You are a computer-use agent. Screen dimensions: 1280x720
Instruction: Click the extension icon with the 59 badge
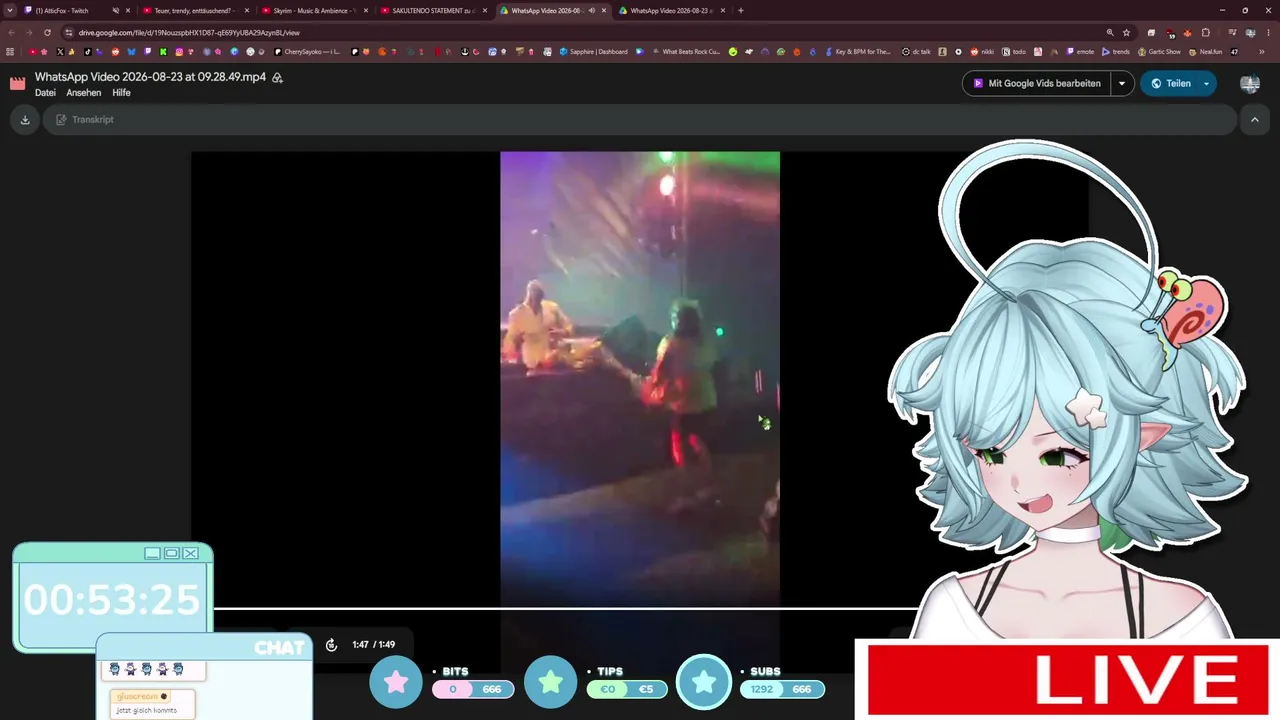[x=1170, y=32]
